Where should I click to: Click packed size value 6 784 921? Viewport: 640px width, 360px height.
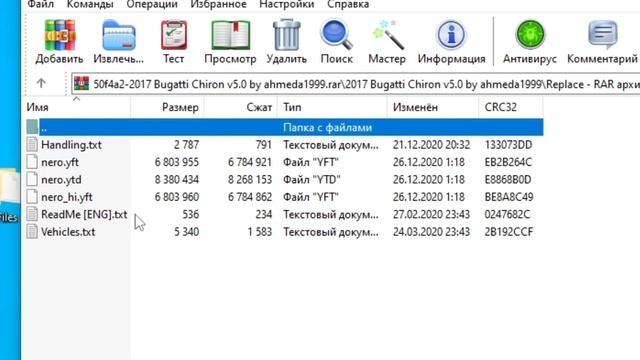pos(250,162)
